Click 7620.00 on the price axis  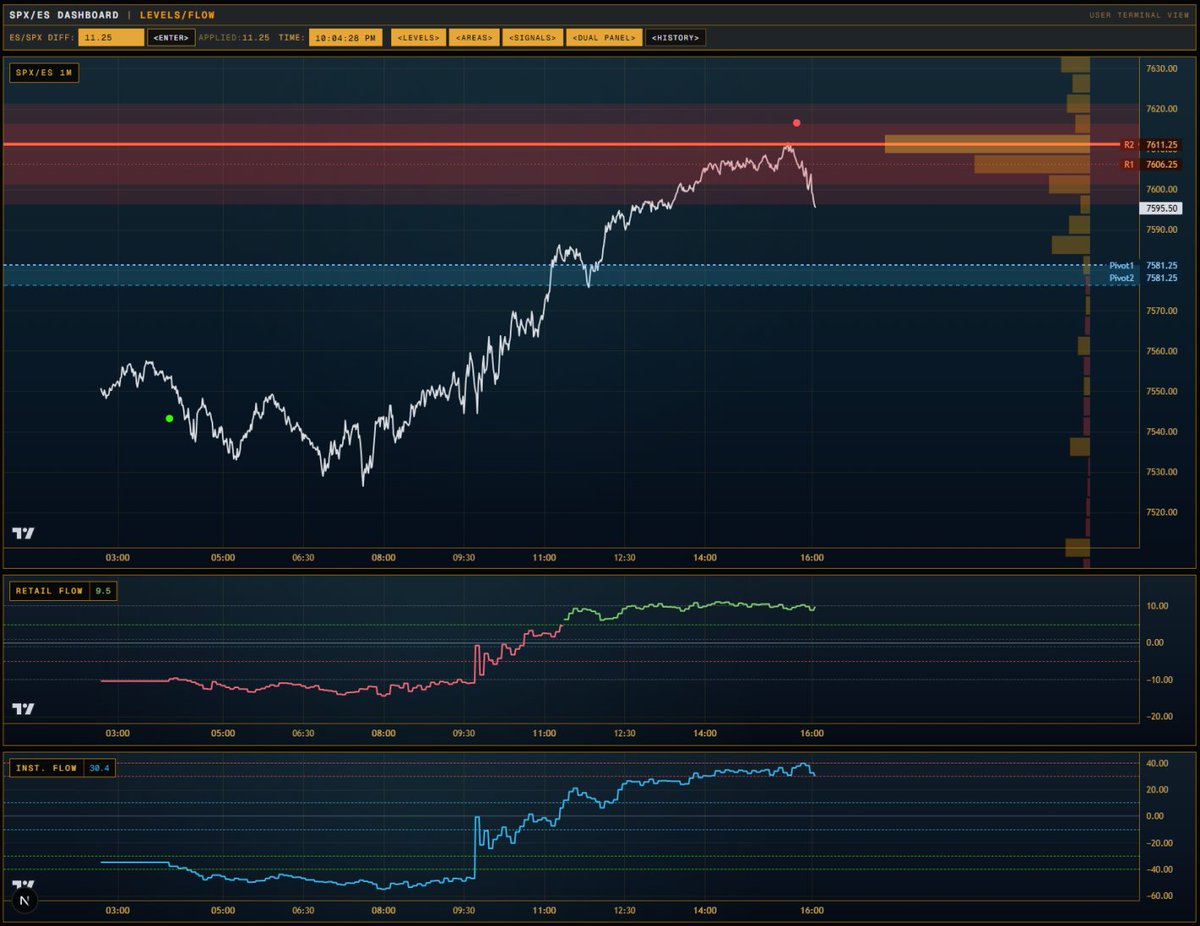pyautogui.click(x=1163, y=108)
